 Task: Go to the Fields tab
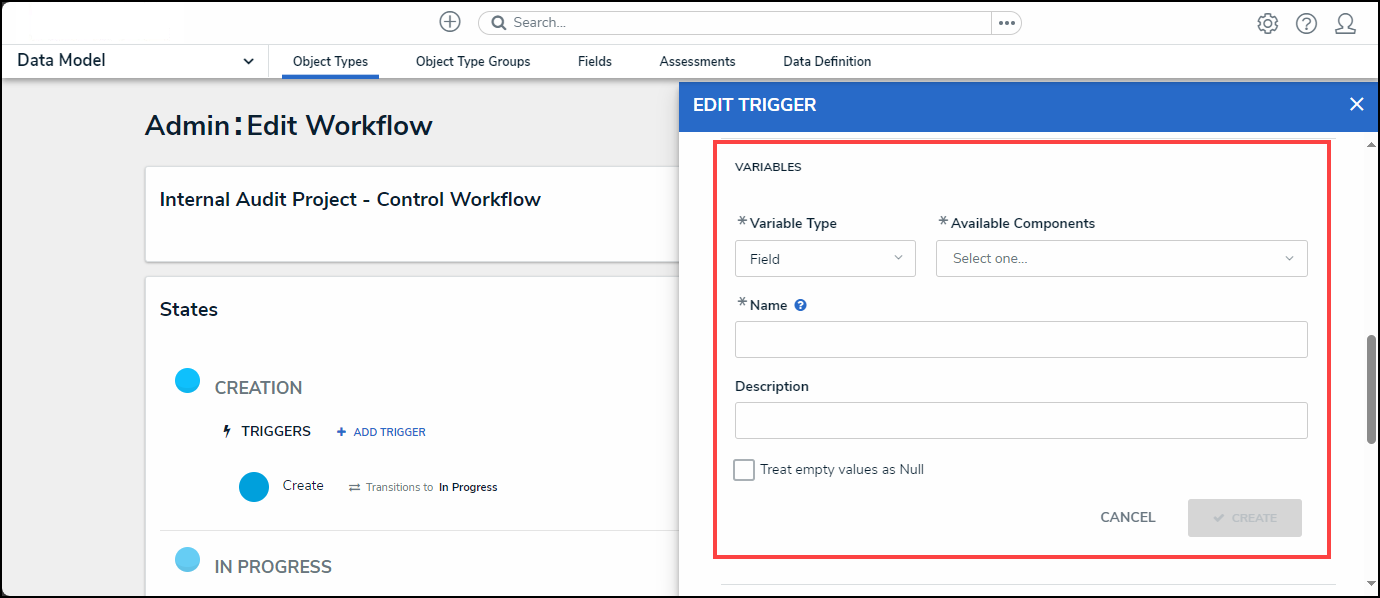595,62
